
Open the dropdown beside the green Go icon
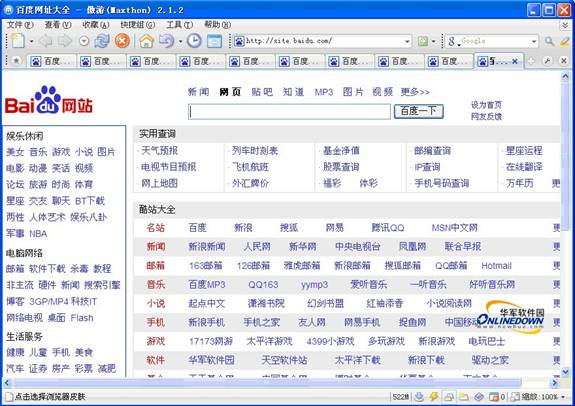click(433, 41)
